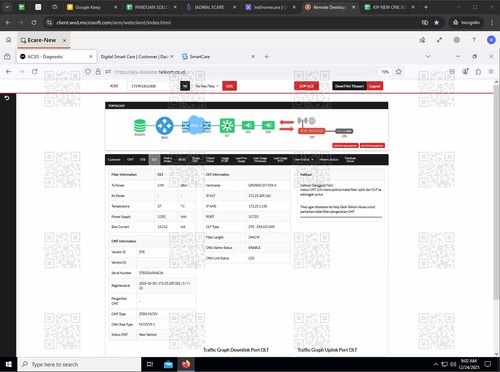Bookmark ACSIS page with star icon

399,72
